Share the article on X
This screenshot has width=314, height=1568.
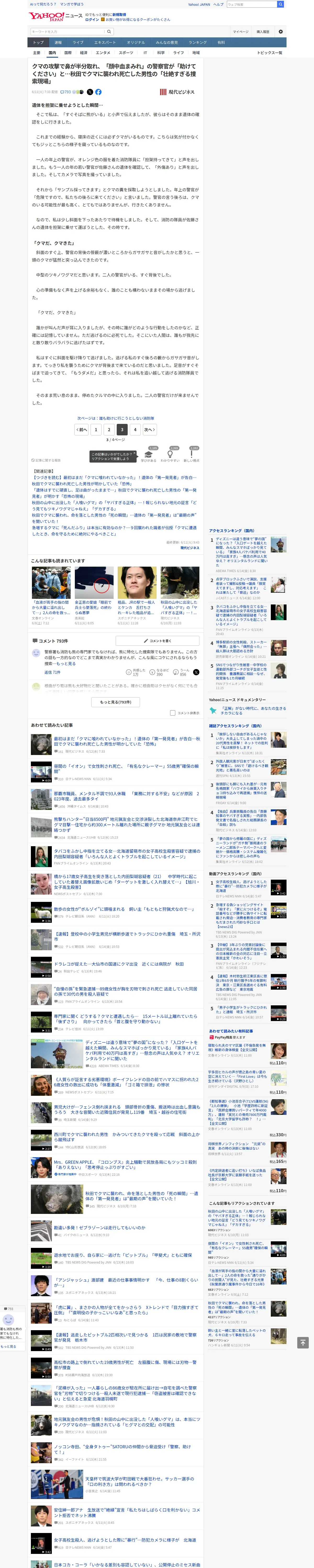(x=90, y=92)
